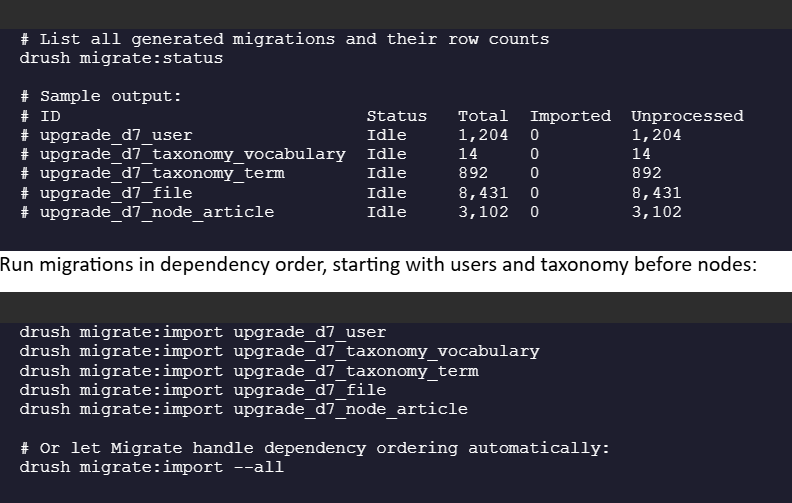Click the "# Sample output:" comment

101,96
